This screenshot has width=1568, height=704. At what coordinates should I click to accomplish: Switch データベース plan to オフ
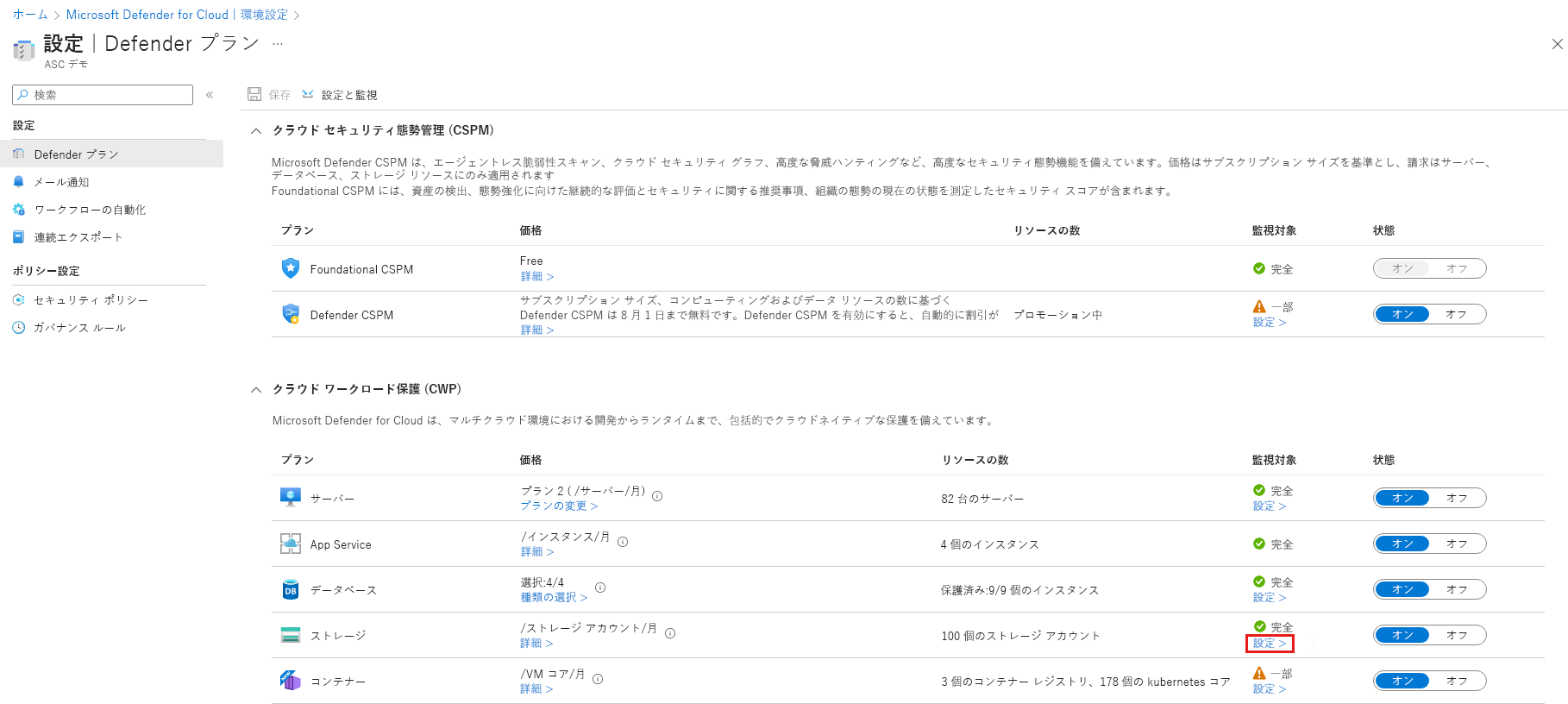pyautogui.click(x=1457, y=589)
